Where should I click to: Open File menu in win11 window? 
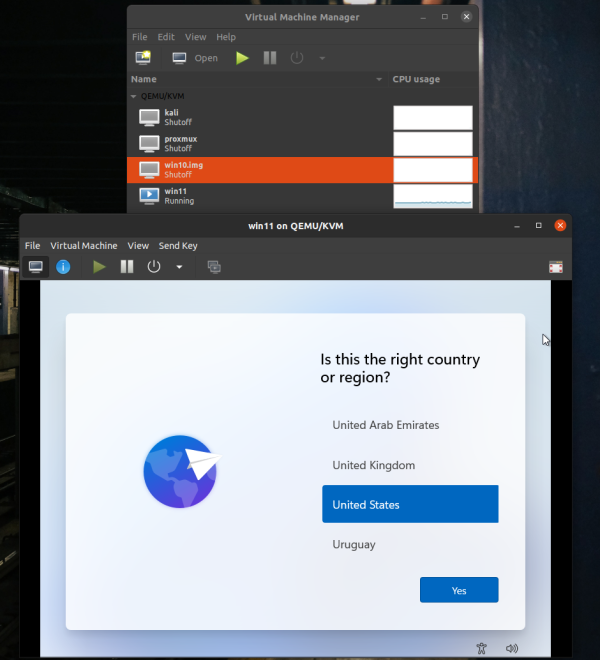tap(32, 245)
